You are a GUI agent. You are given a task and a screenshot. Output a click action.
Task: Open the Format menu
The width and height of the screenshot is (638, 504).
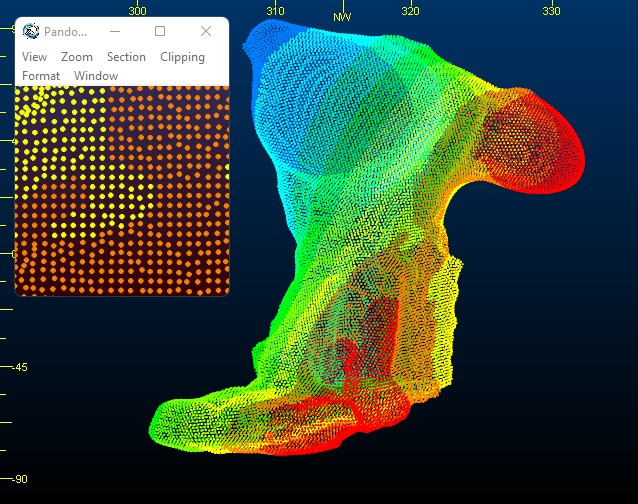tap(41, 76)
